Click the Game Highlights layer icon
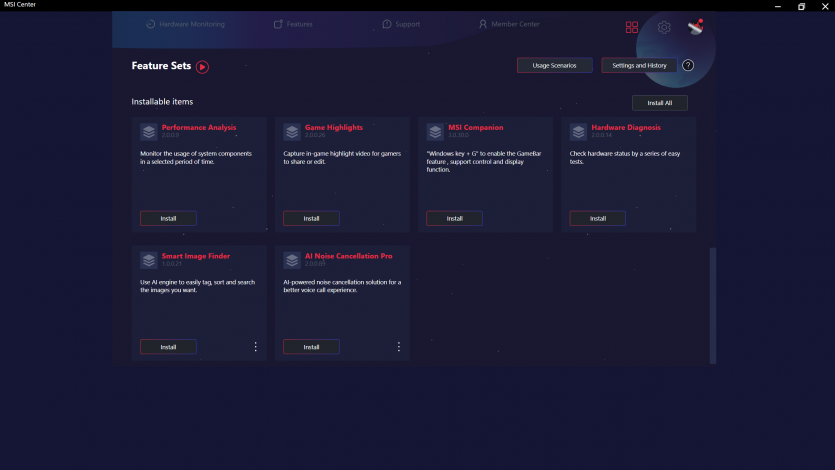This screenshot has height=470, width=835. pos(292,131)
